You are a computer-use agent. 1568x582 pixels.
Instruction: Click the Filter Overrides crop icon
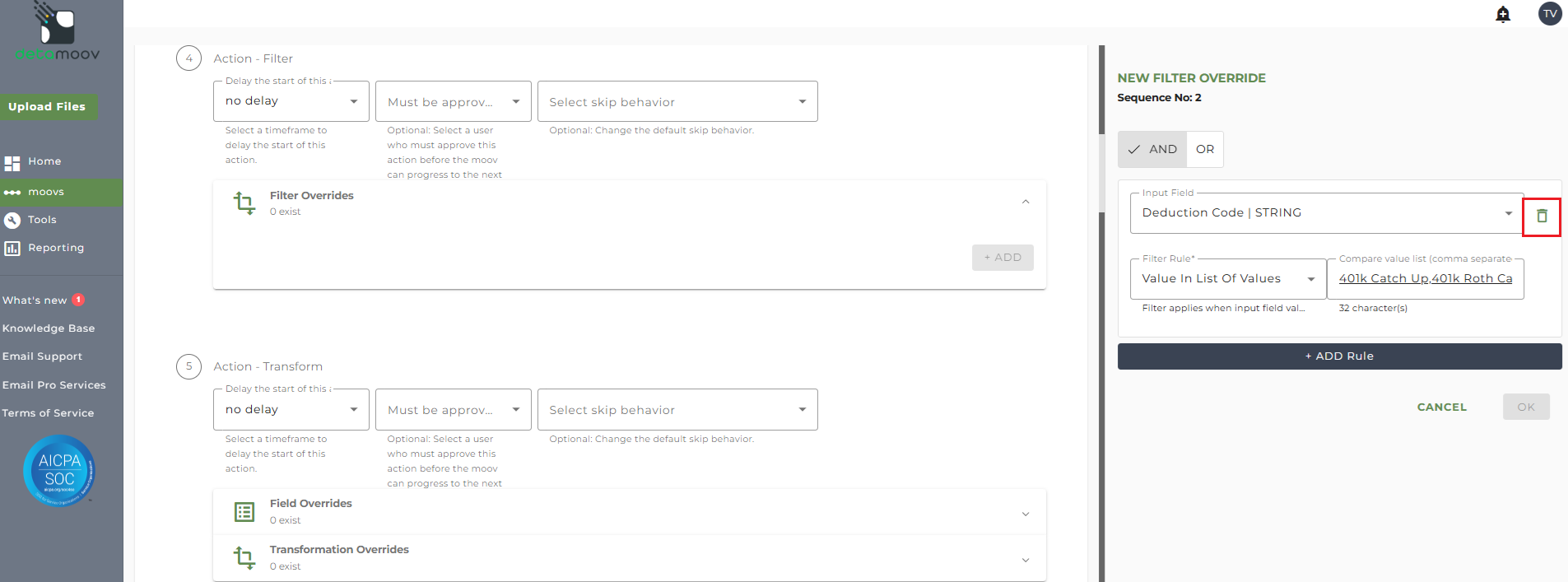click(x=244, y=203)
